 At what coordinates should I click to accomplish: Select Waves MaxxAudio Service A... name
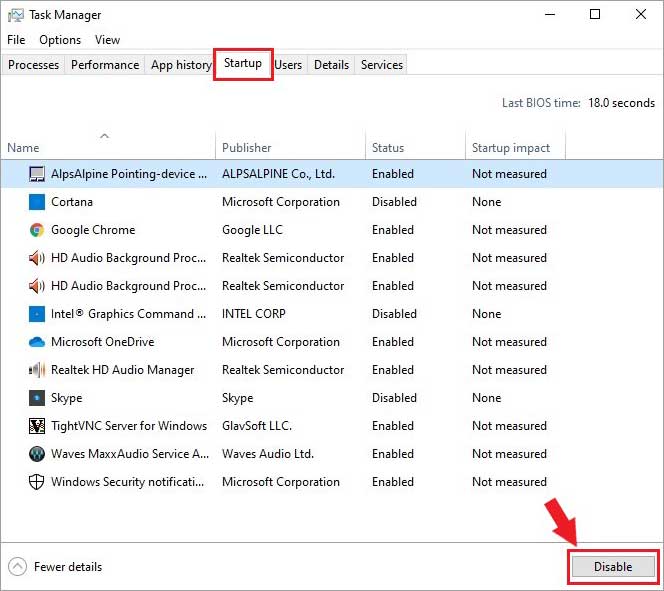pos(130,454)
